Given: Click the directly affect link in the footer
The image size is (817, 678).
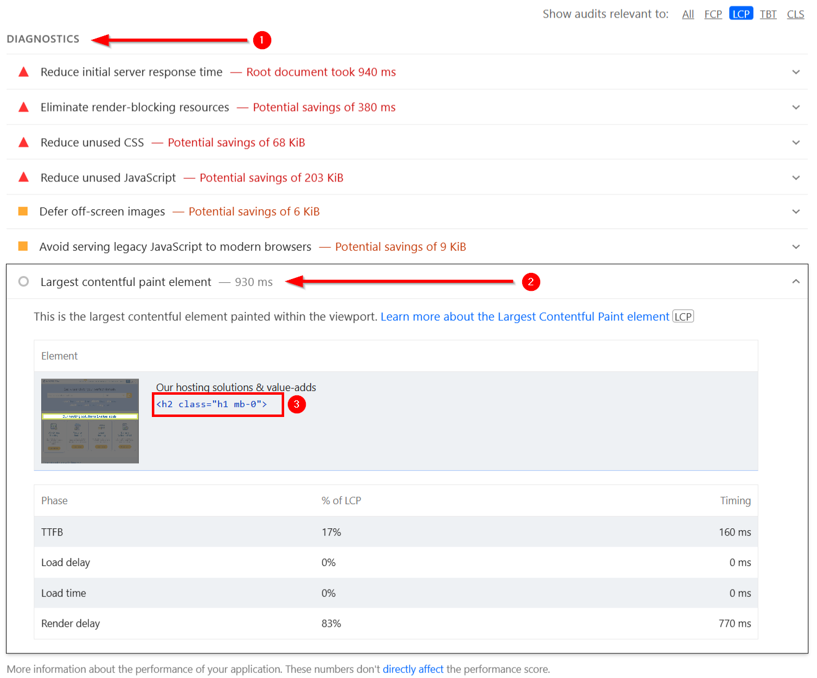Looking at the screenshot, I should point(413,669).
